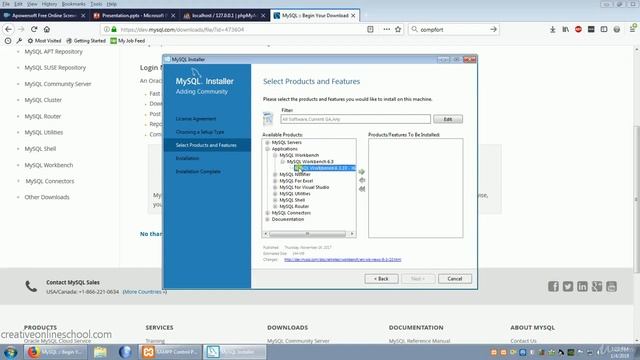Screen dimensions: 640x360
Task: Submit search with the arrow in search box
Action: click(x=493, y=29)
